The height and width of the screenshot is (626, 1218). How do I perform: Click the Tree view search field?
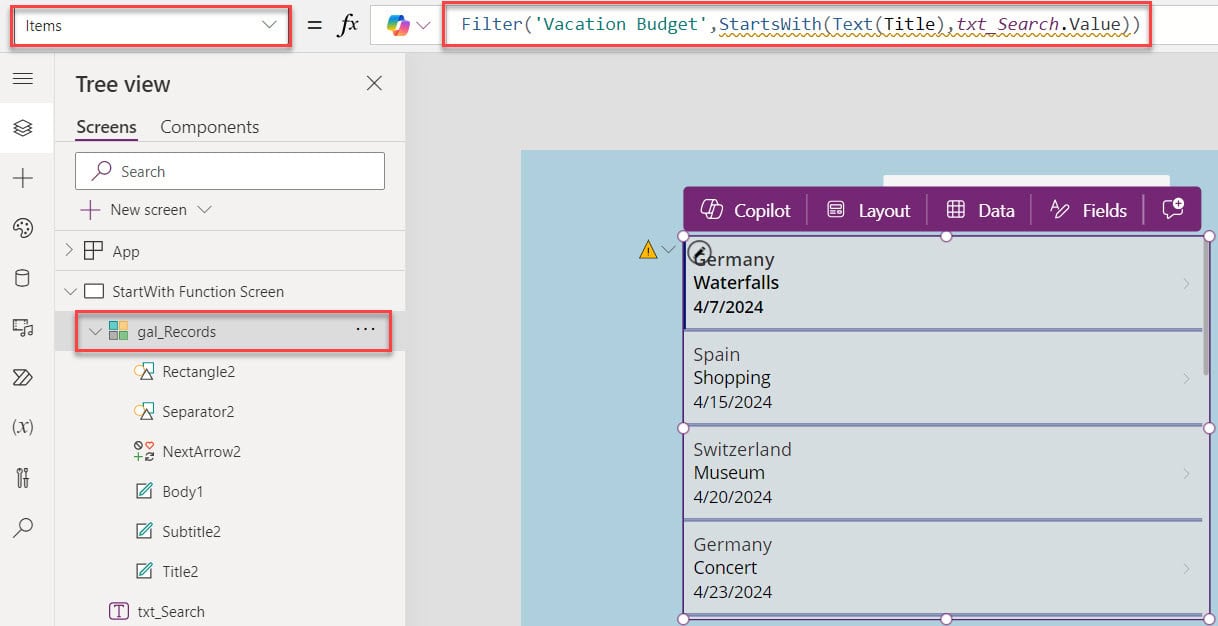230,171
